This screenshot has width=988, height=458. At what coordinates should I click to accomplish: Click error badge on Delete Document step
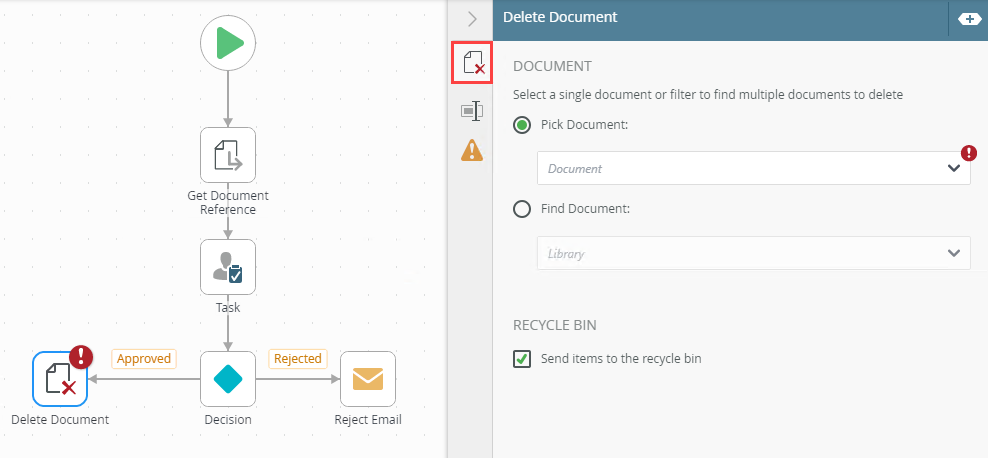click(81, 358)
